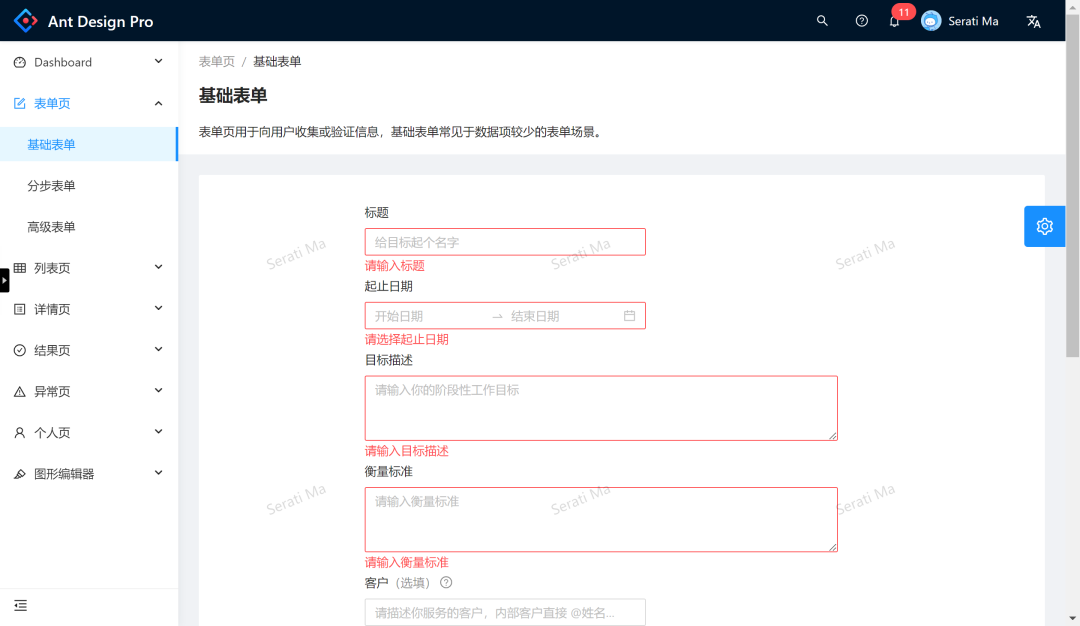Open the Dashboard menu label
Image resolution: width=1080 pixels, height=626 pixels.
63,62
